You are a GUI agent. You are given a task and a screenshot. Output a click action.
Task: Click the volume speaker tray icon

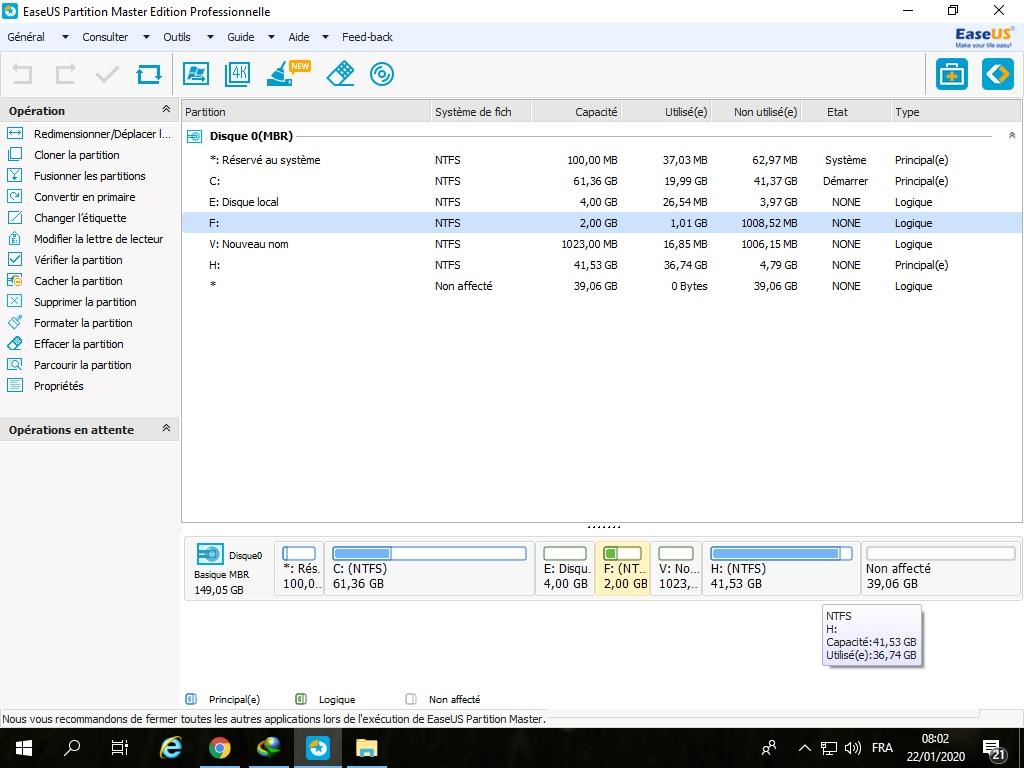tap(852, 748)
